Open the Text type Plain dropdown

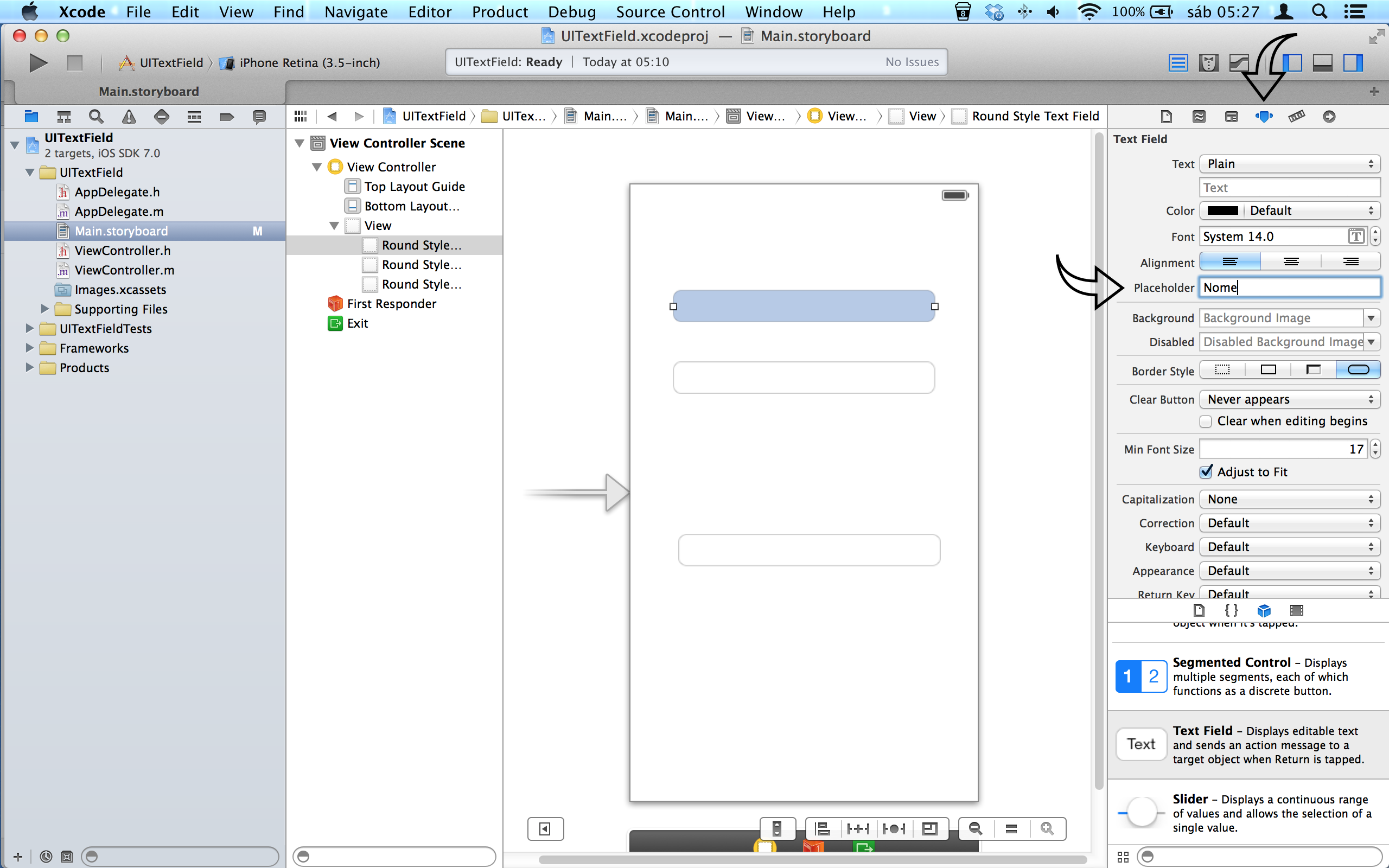pos(1290,164)
